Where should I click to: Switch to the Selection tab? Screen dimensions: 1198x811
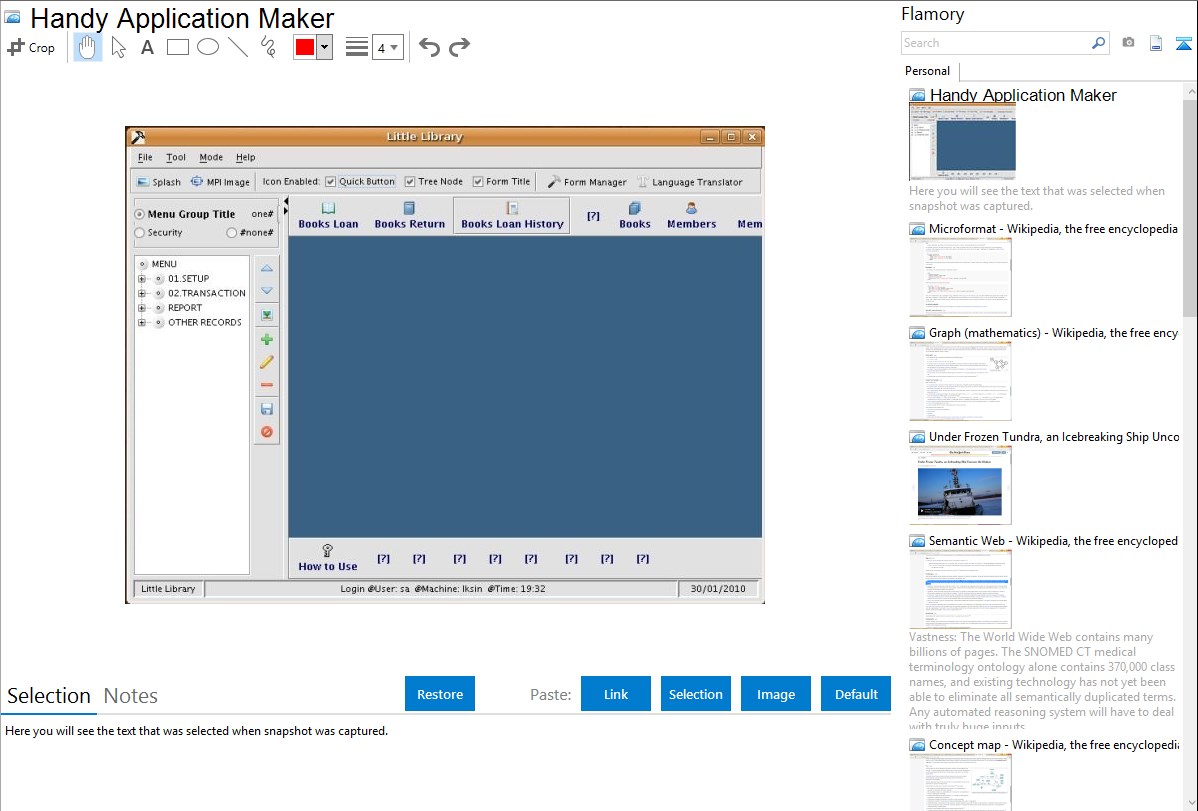tap(49, 696)
